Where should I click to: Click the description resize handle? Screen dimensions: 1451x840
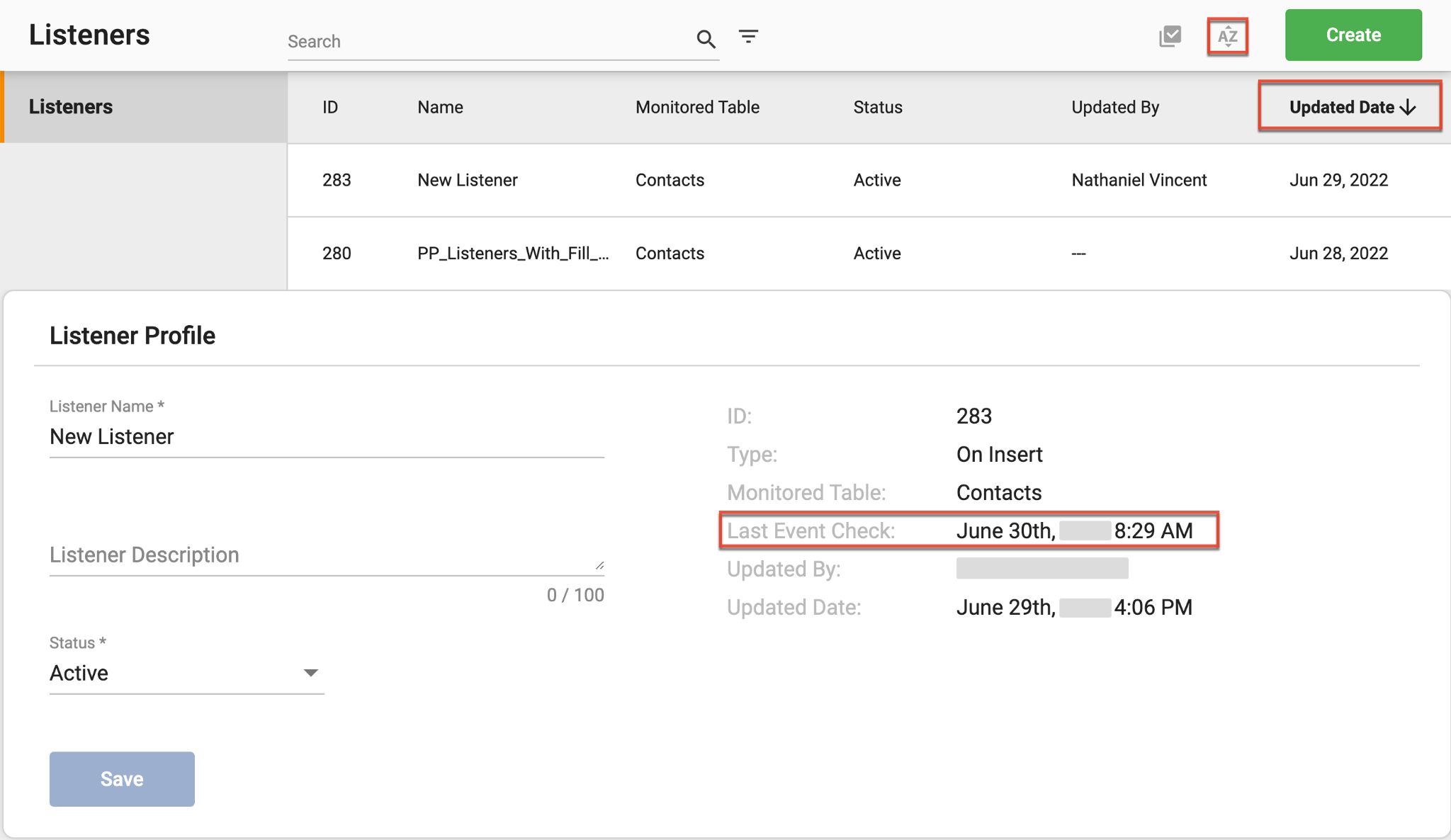[x=599, y=565]
